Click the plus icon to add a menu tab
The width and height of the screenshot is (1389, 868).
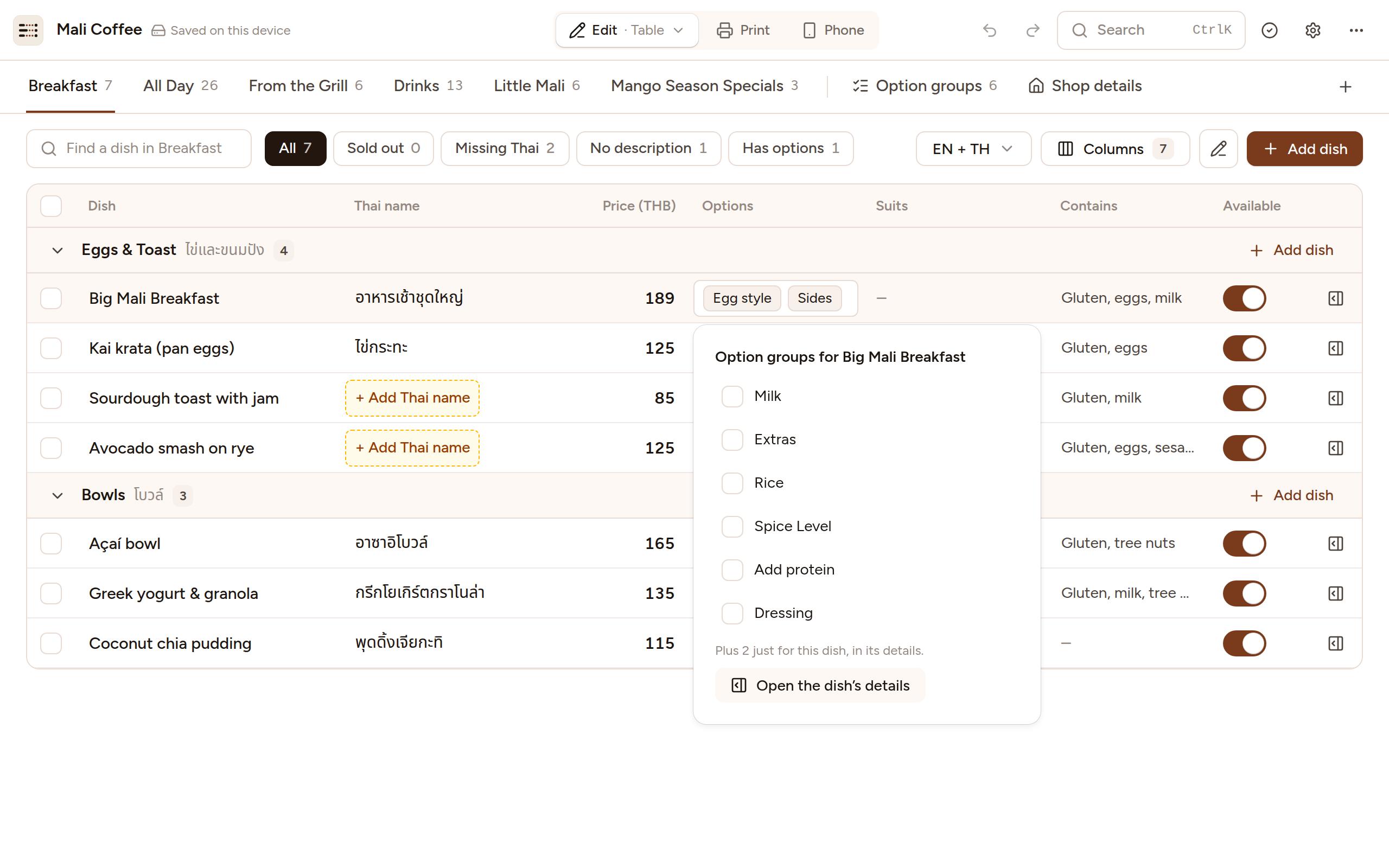(1346, 87)
